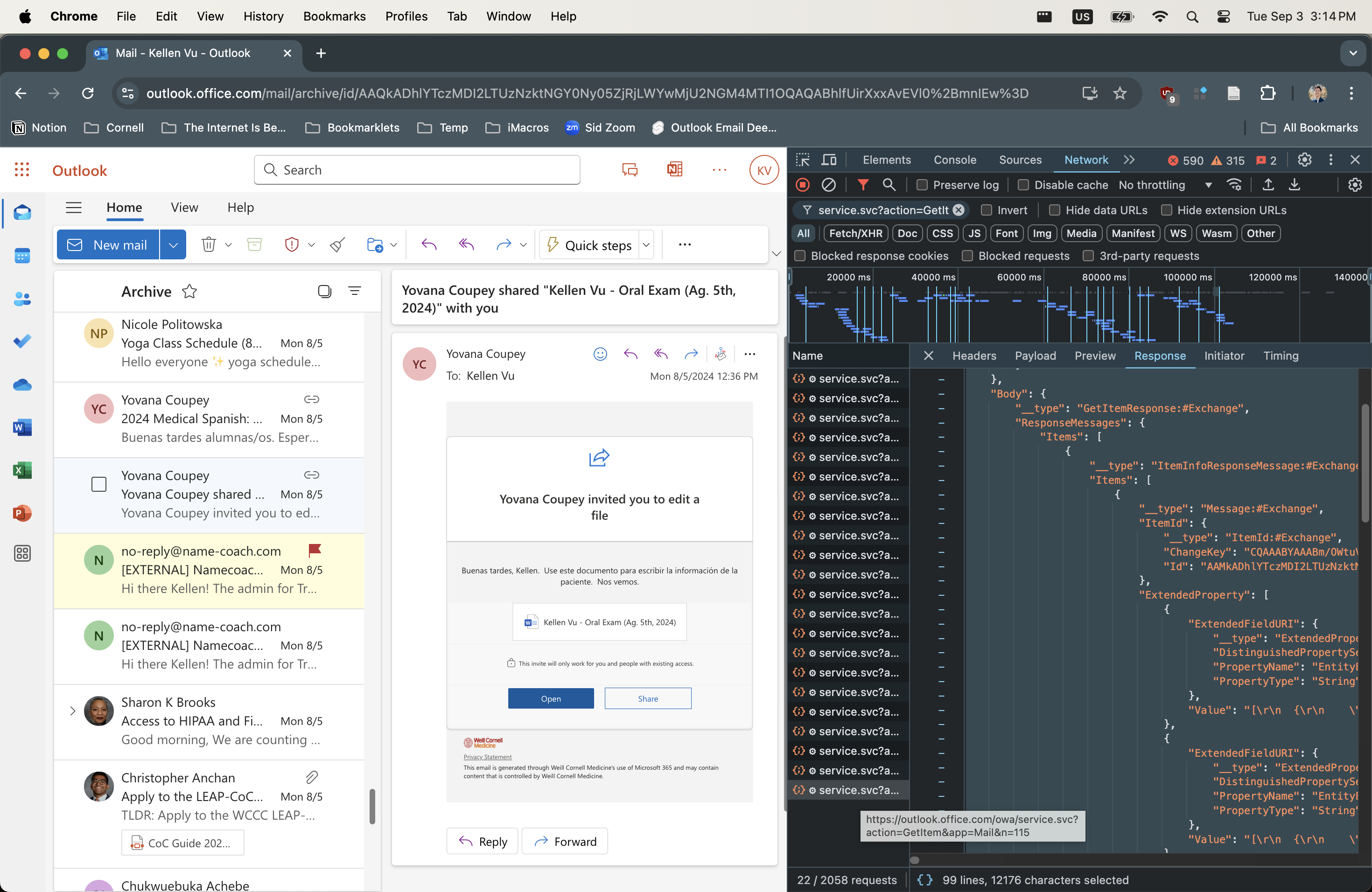Expand the Report options dropdown
The width and height of the screenshot is (1372, 892).
click(311, 245)
